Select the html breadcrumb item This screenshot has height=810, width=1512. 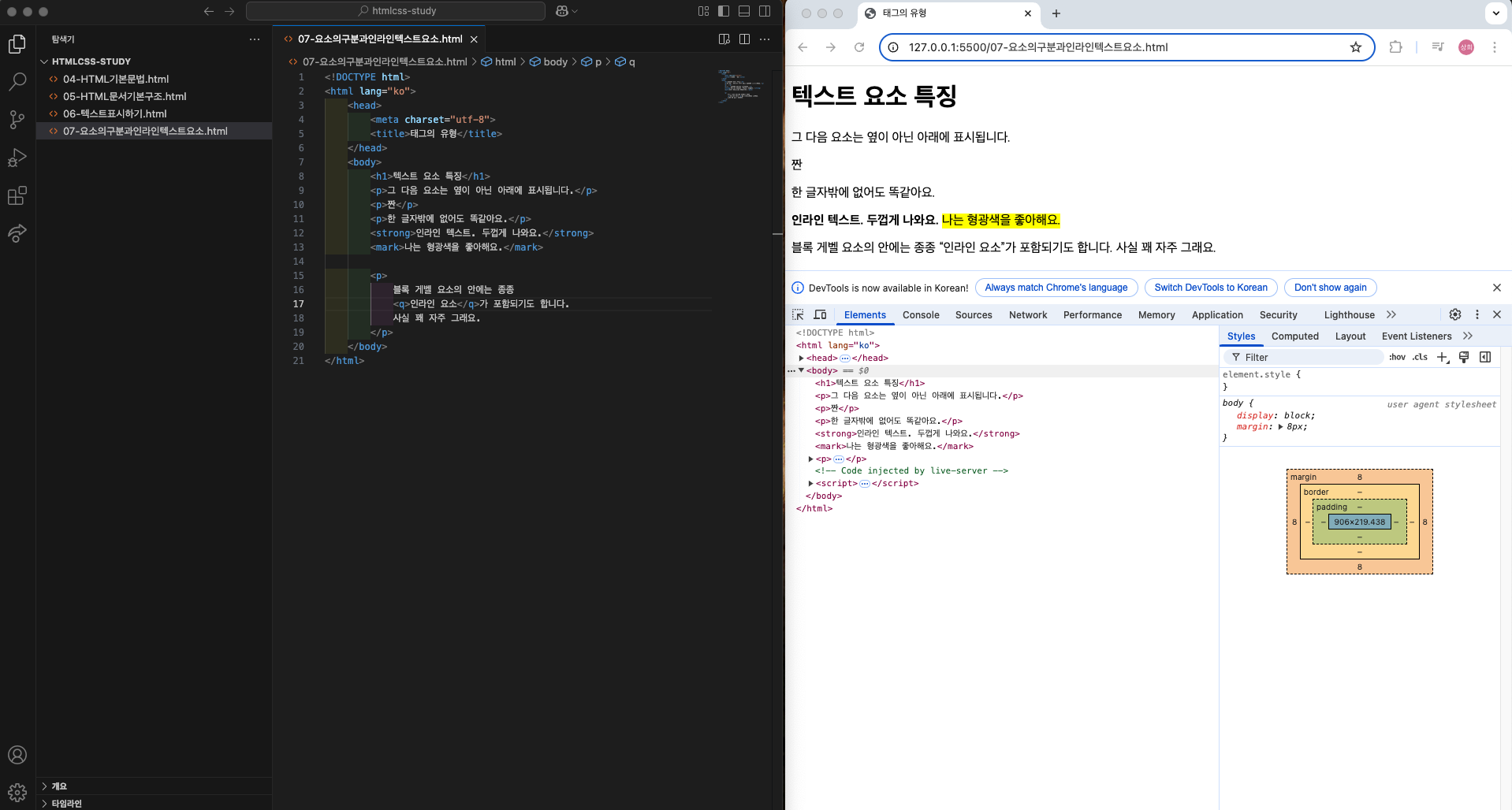pyautogui.click(x=499, y=61)
